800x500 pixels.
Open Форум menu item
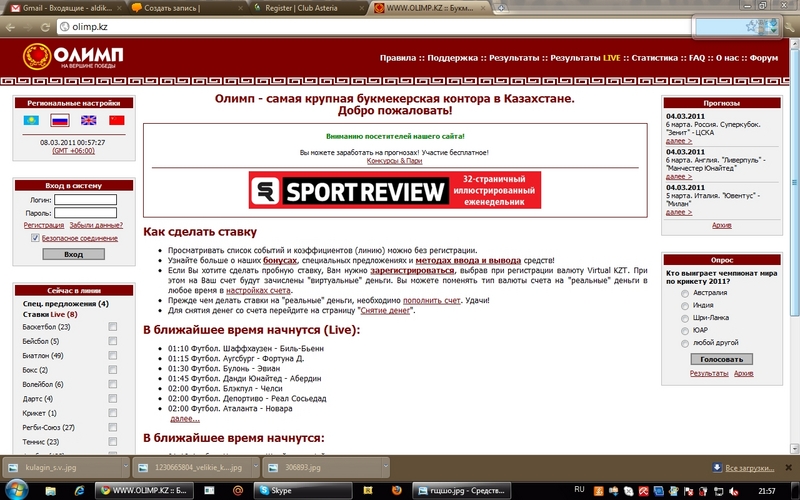(x=764, y=58)
